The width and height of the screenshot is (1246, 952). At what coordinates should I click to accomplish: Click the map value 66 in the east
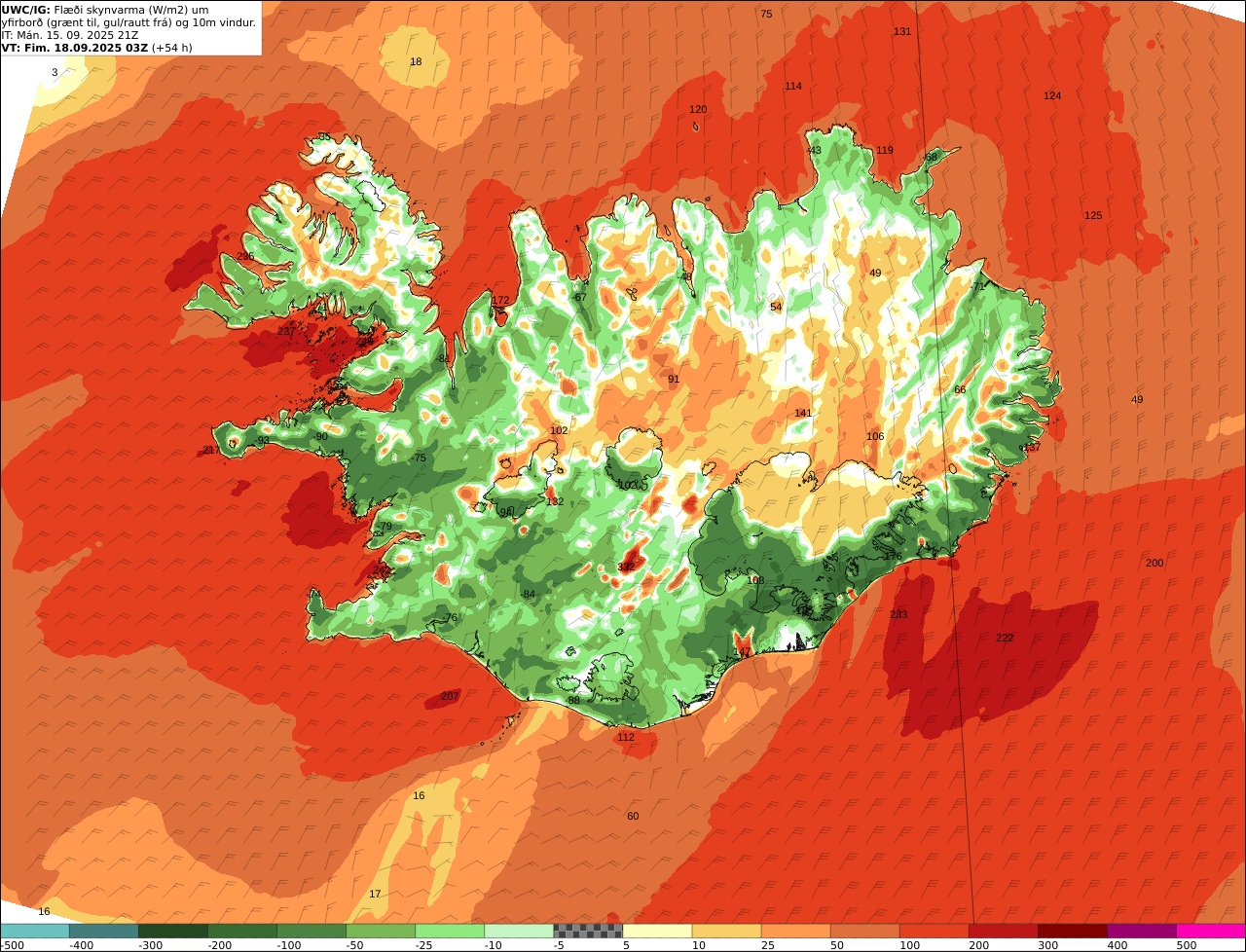click(960, 390)
